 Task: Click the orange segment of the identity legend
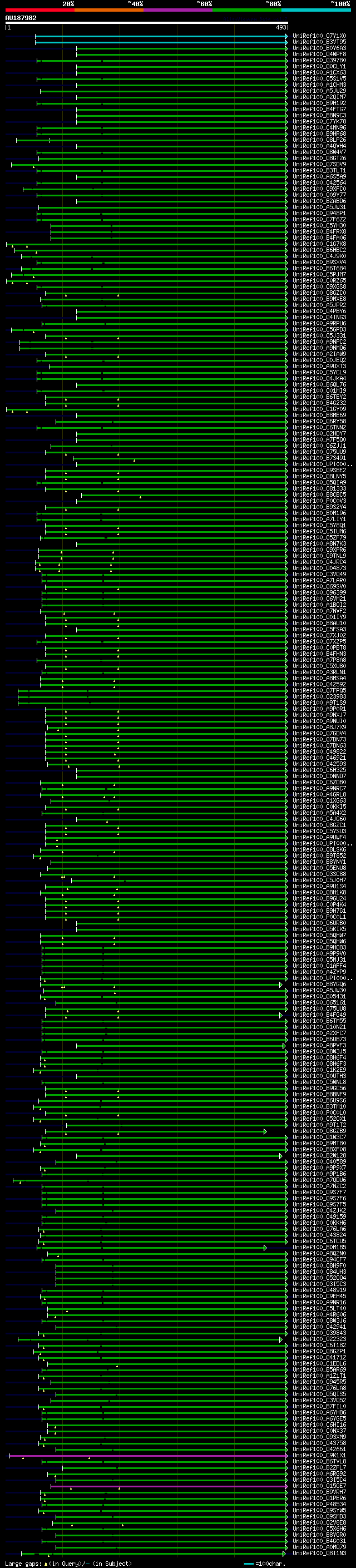click(x=109, y=11)
